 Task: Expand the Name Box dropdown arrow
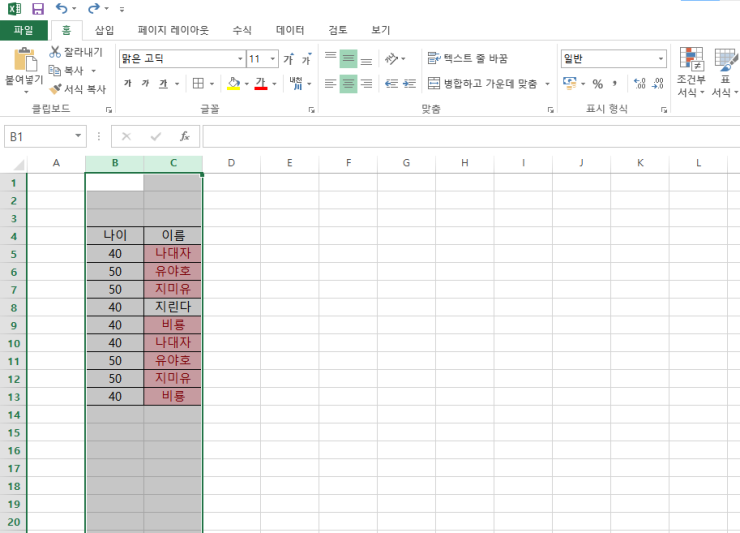tap(78, 136)
